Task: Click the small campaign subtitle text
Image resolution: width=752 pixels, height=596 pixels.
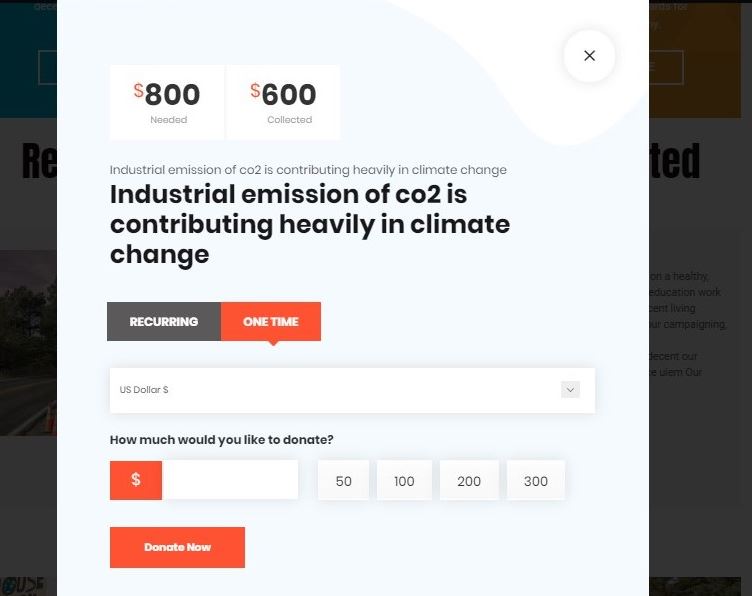Action: 308,170
